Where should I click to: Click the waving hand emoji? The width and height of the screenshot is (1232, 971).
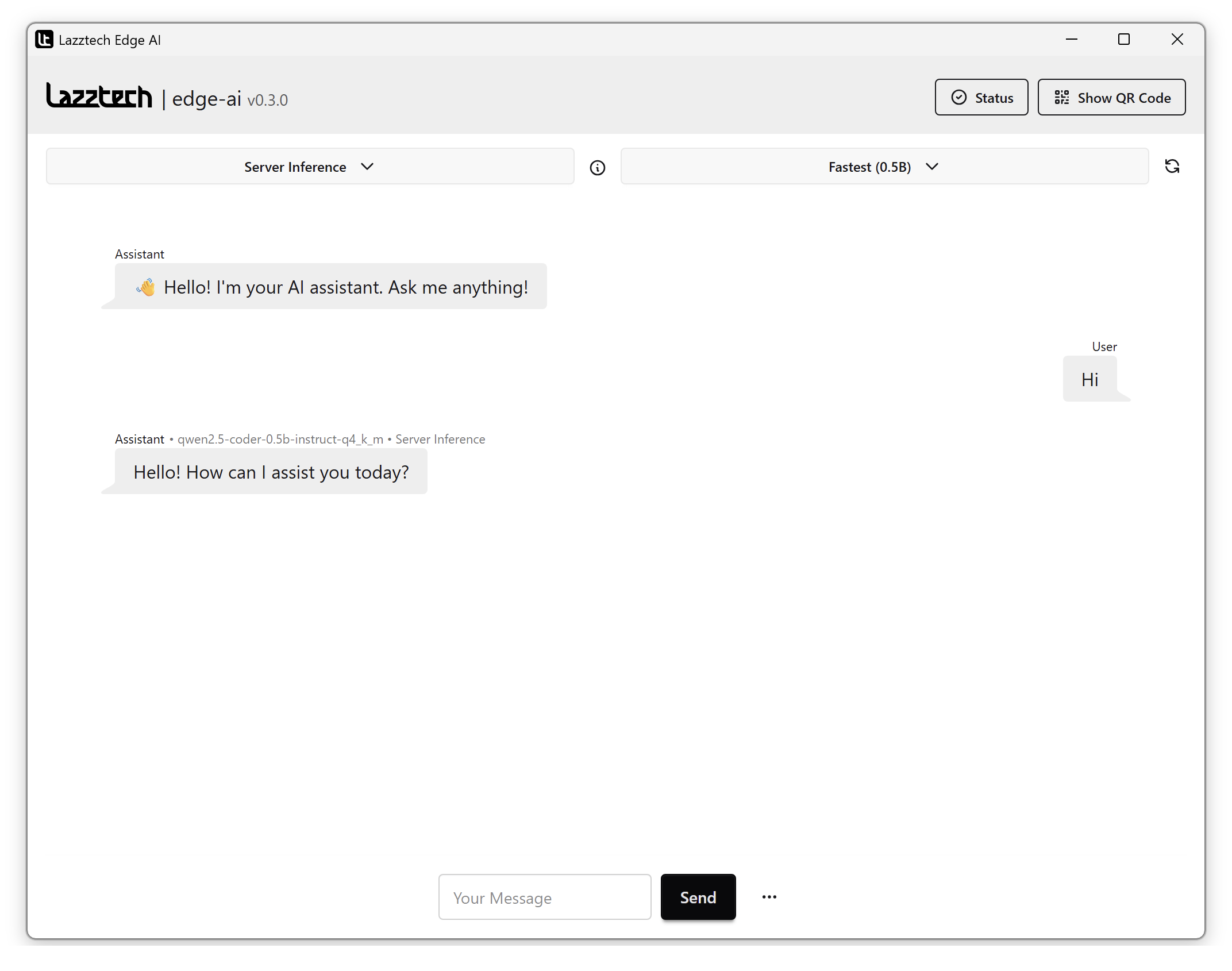pyautogui.click(x=146, y=287)
